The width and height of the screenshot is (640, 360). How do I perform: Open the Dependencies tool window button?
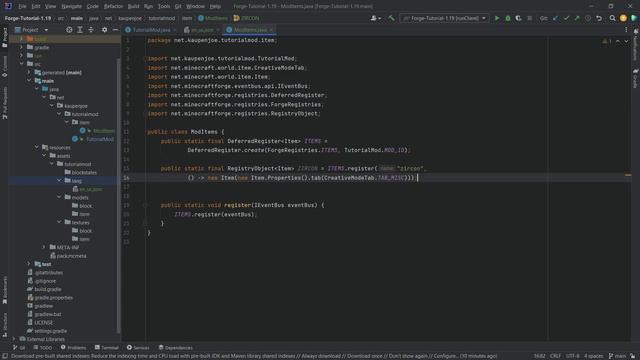(176, 348)
